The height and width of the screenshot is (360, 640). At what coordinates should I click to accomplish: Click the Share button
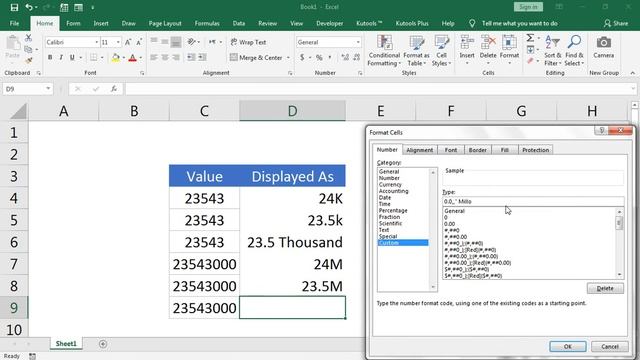pos(616,23)
